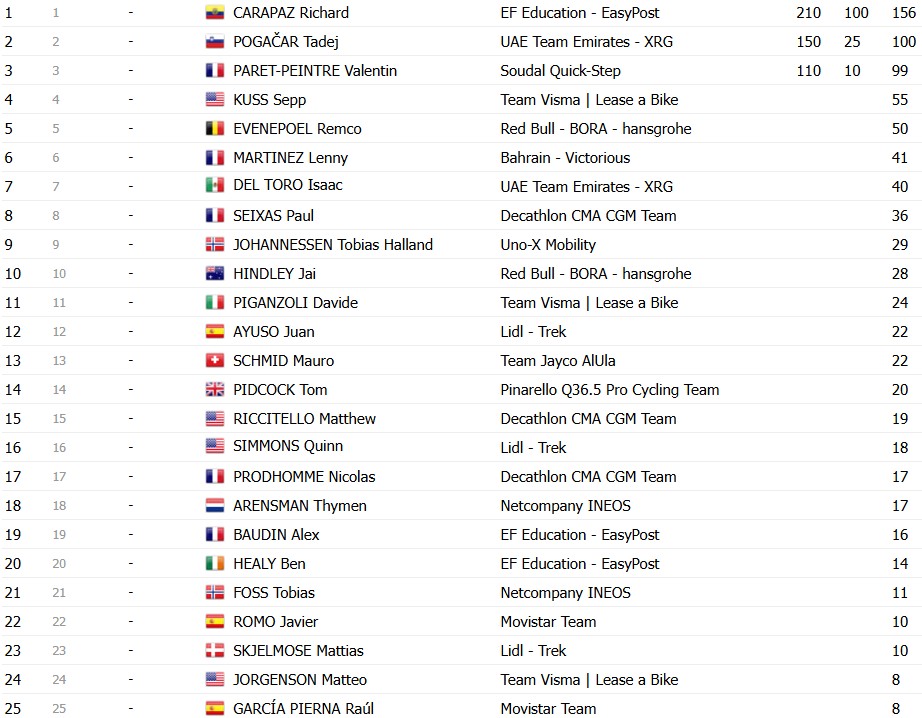
Task: Open Lidl - Trek link in AYUSO row
Action: click(533, 332)
